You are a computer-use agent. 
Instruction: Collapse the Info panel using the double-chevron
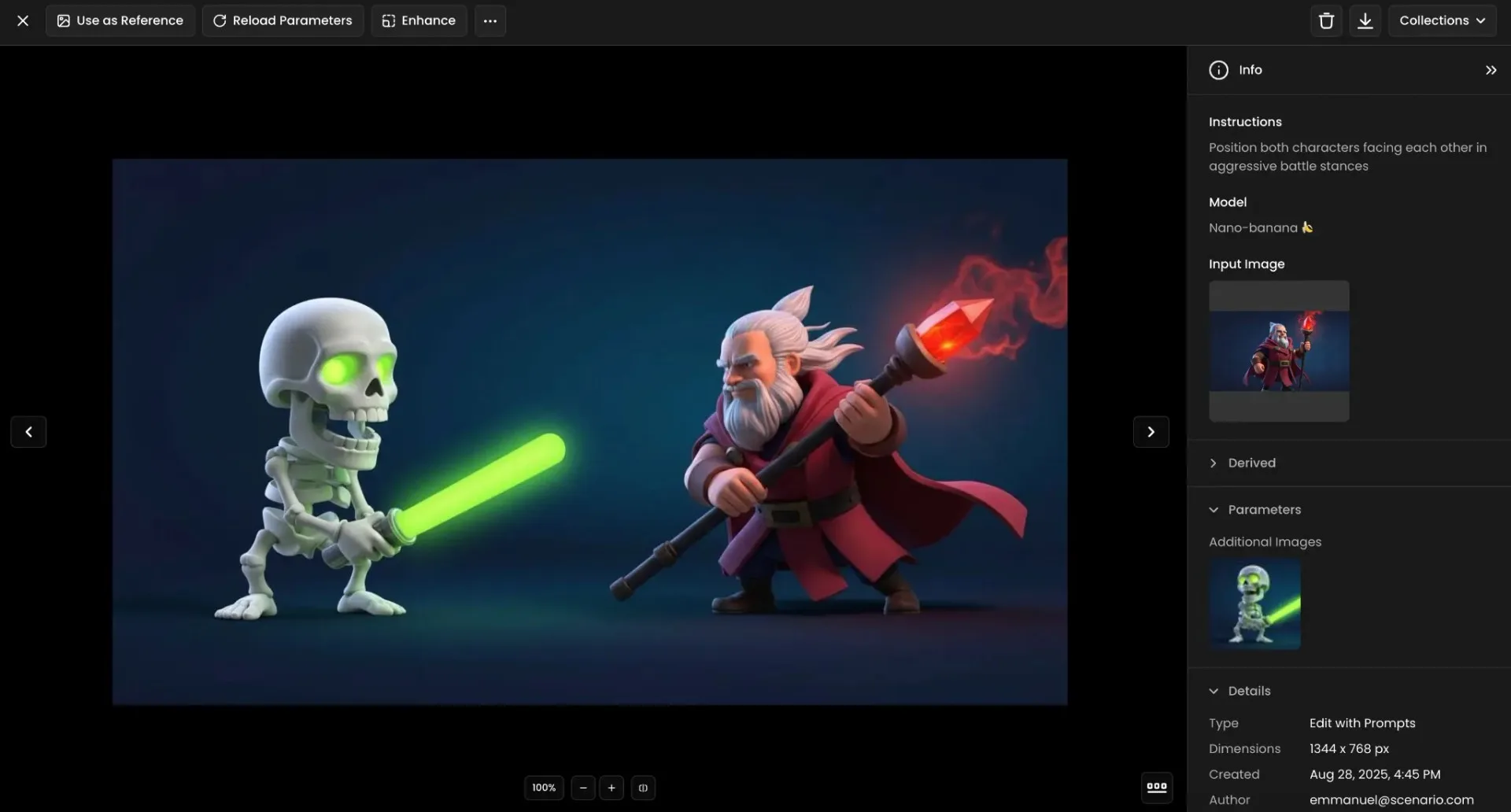[1491, 69]
